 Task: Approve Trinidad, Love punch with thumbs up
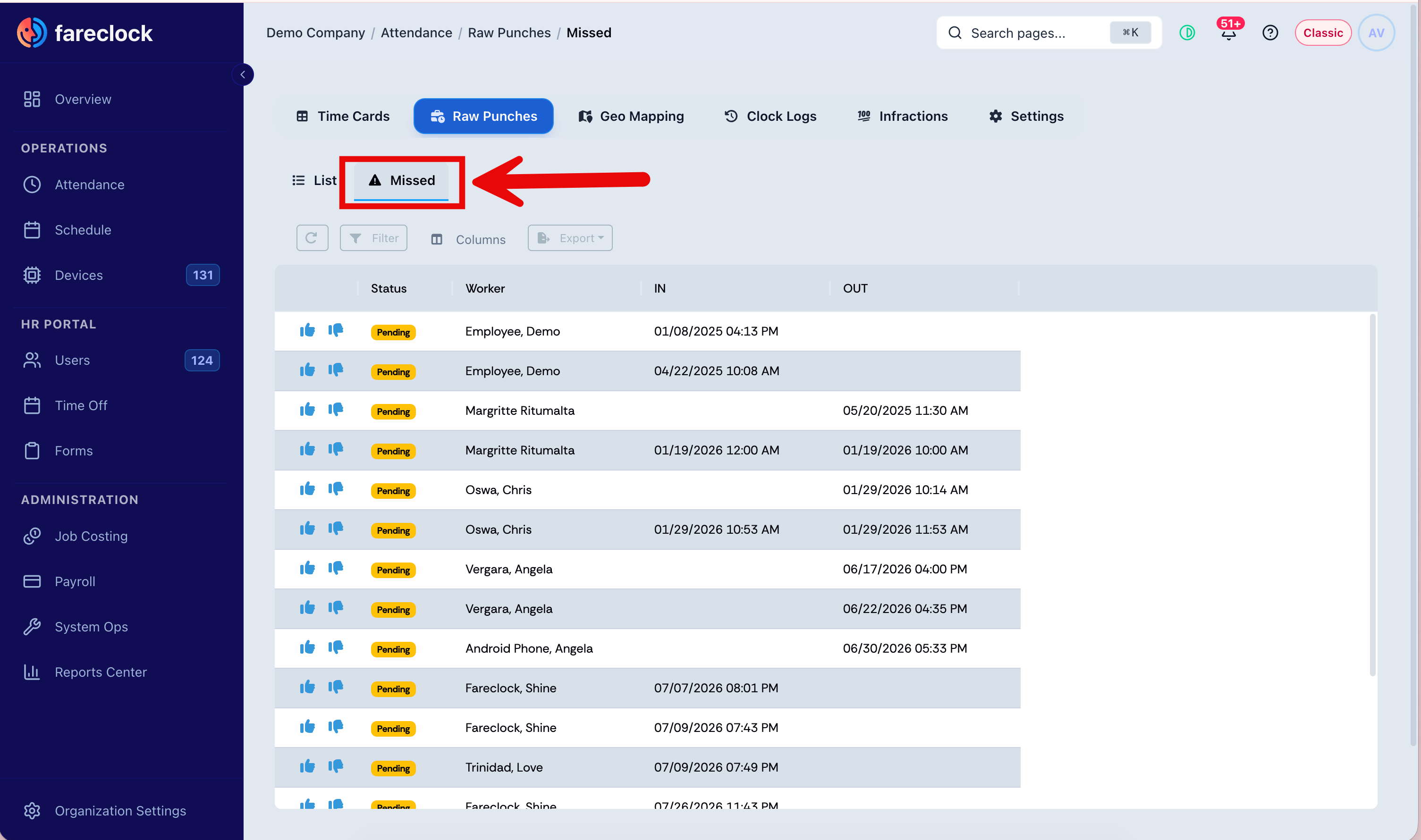[x=307, y=766]
